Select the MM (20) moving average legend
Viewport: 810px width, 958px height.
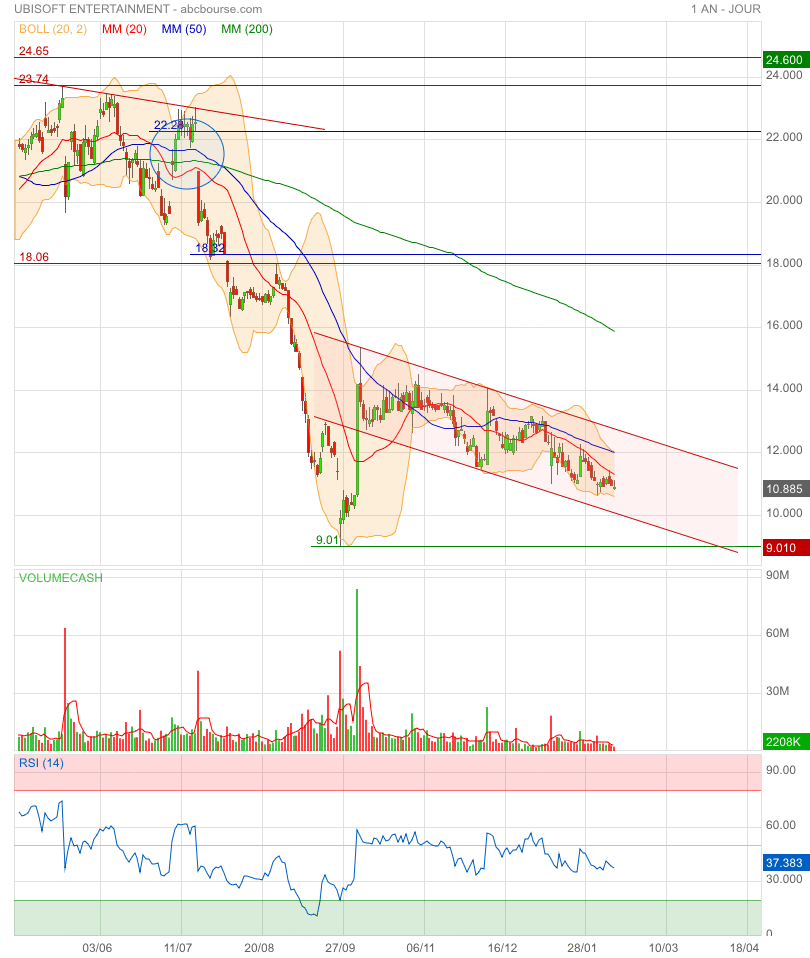[x=125, y=29]
